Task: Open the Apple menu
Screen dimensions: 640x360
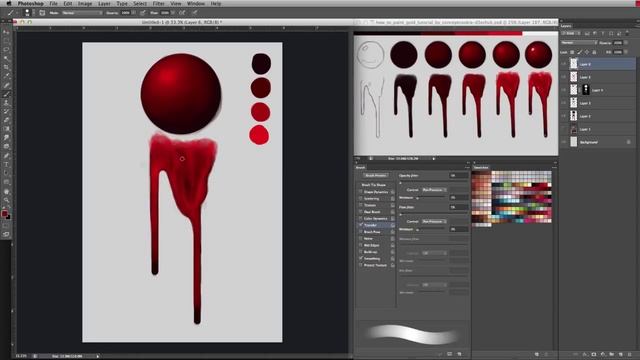Action: point(9,3)
